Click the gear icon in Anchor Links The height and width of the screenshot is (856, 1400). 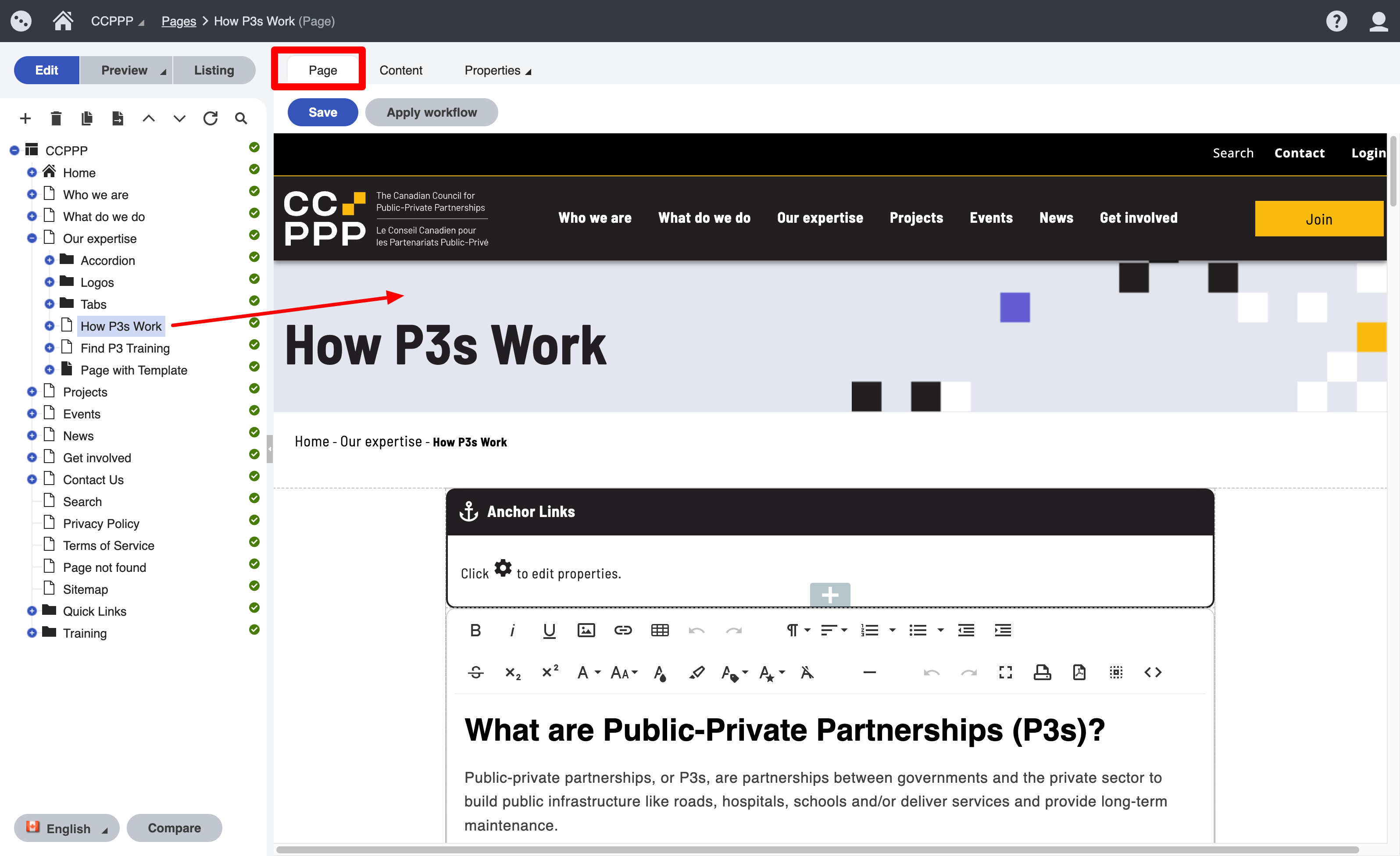503,568
